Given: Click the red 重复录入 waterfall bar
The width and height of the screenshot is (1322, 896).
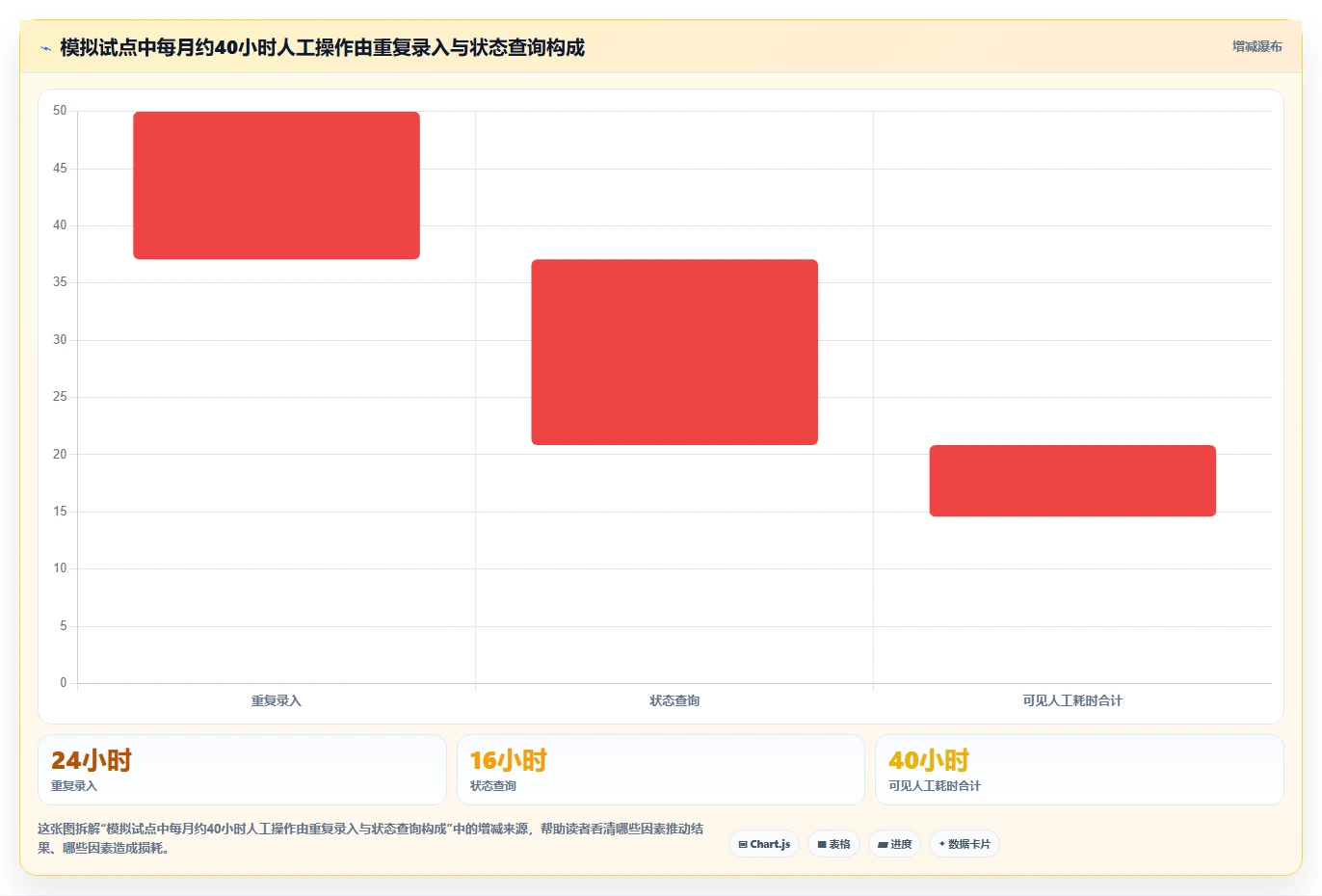Looking at the screenshot, I should 277,185.
